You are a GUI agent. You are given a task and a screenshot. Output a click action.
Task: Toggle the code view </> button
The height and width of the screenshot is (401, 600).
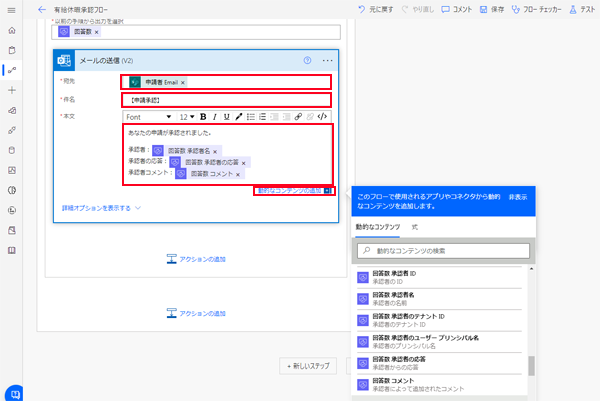coord(322,117)
